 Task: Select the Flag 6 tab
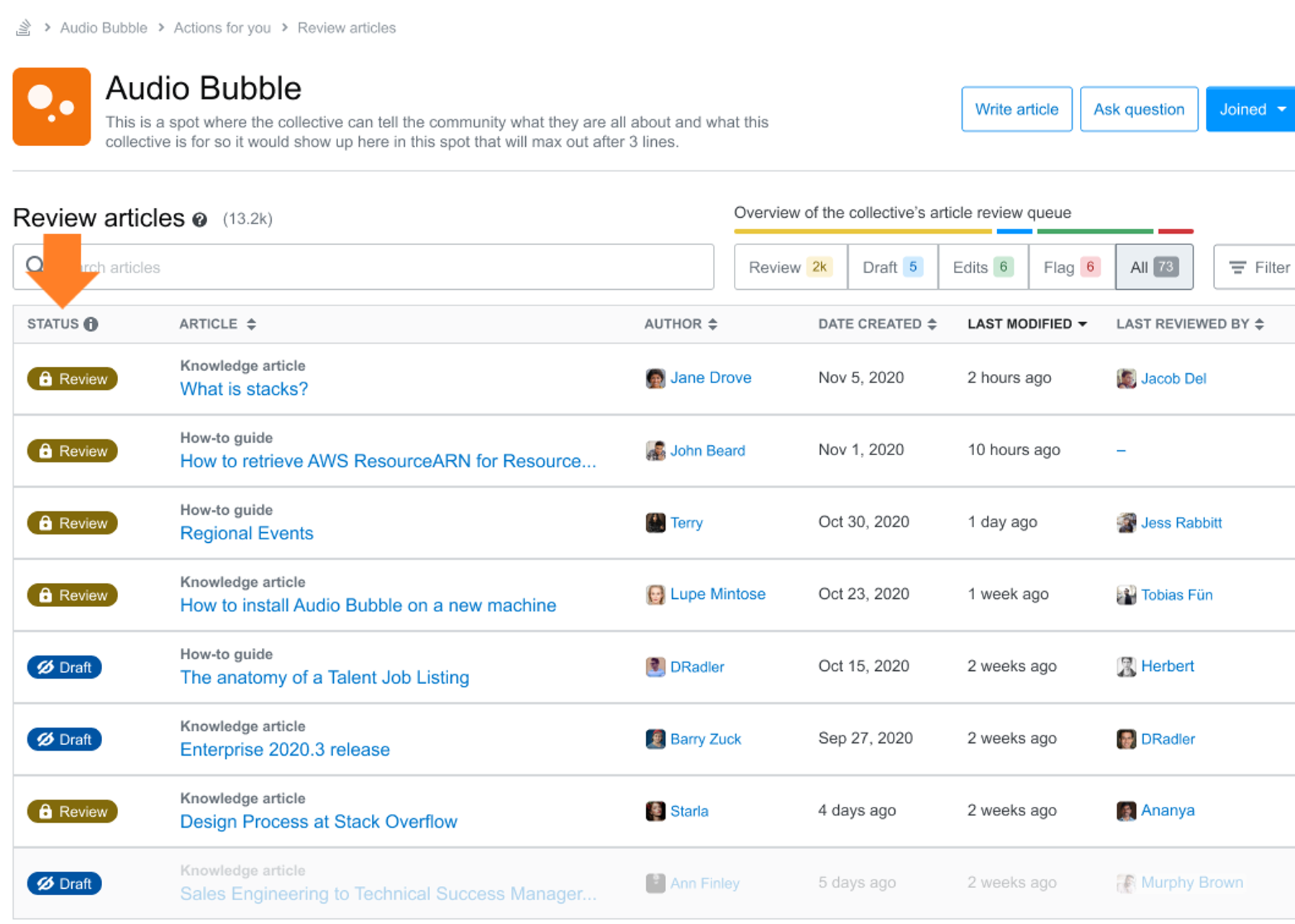click(1072, 267)
